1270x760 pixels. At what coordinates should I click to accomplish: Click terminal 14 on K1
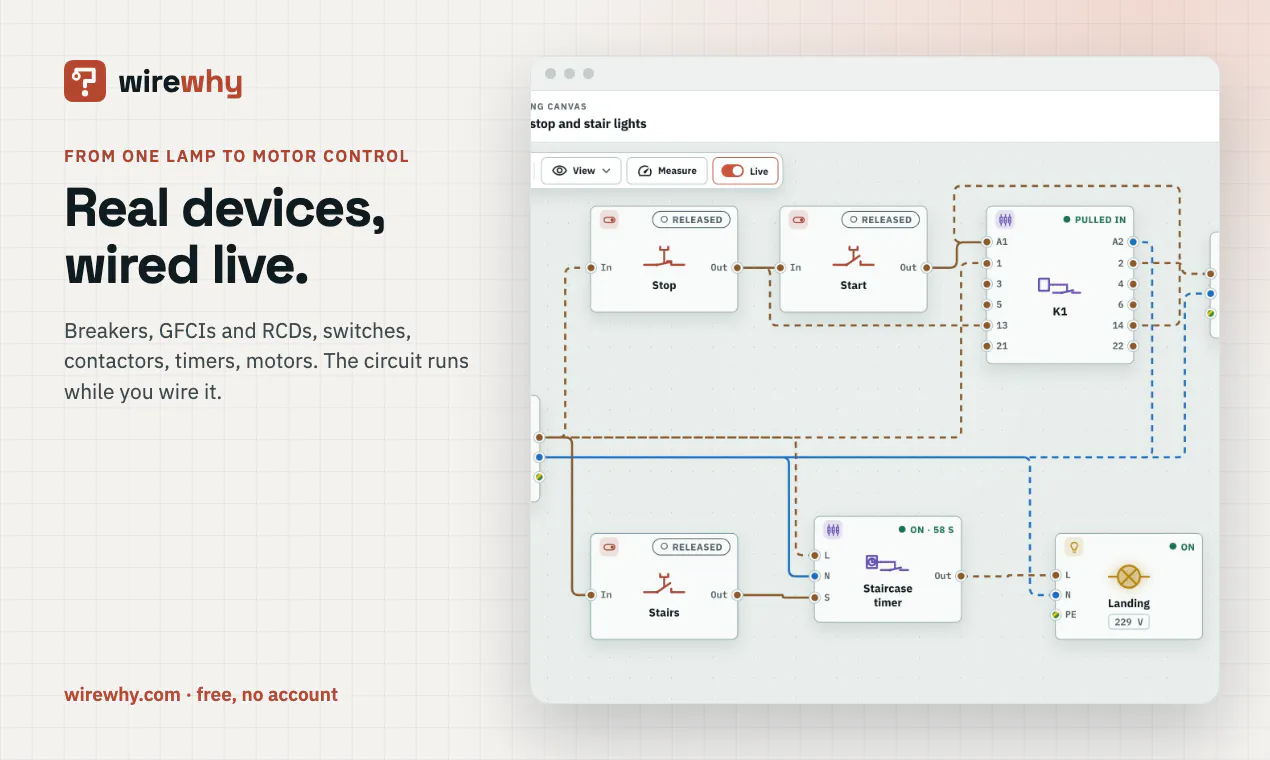click(x=1133, y=326)
